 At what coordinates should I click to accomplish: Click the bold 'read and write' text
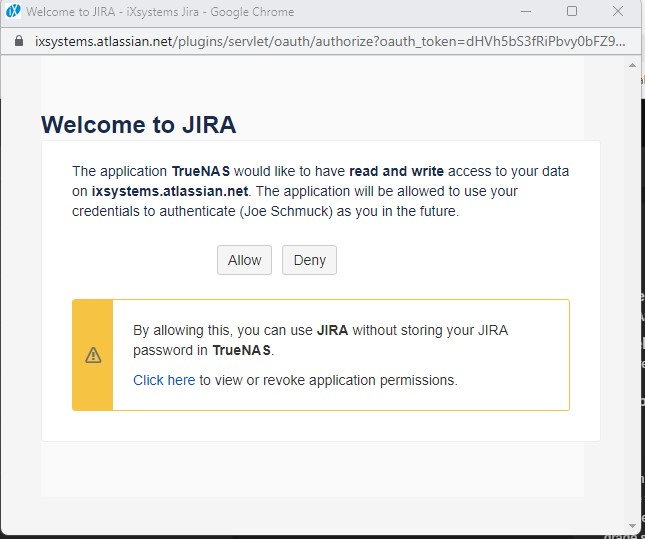click(397, 171)
